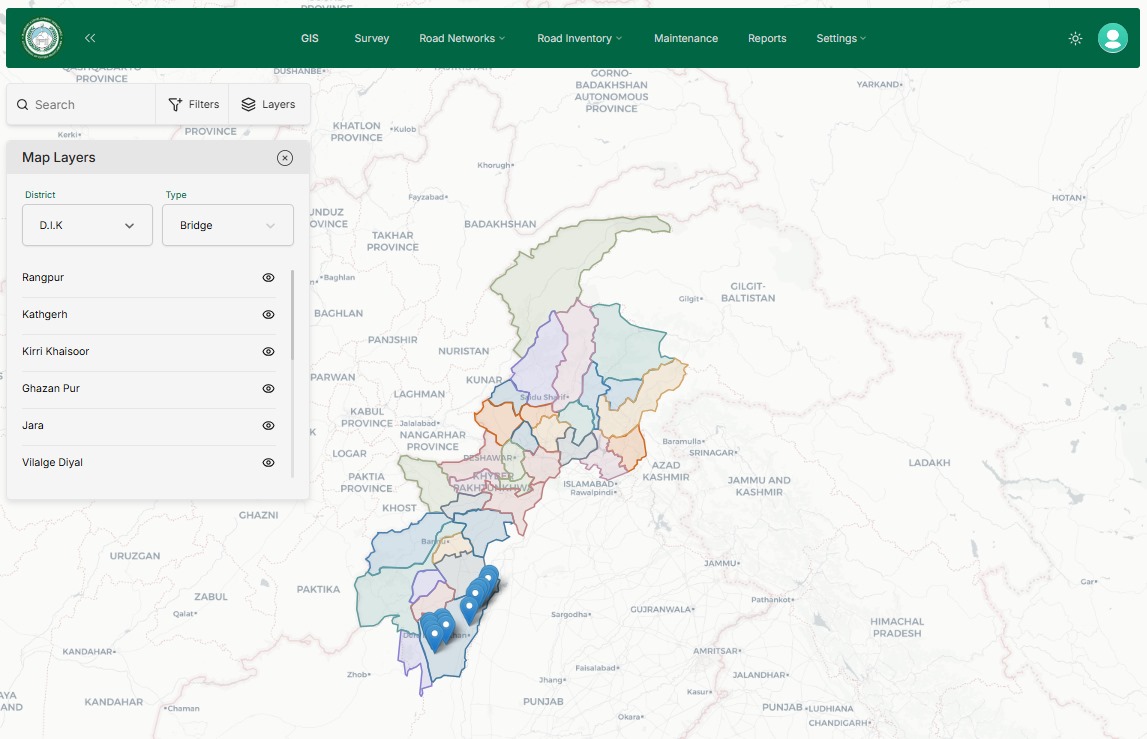1147x739 pixels.
Task: Select the Kirri Khaisoor layer name
Action: click(x=56, y=351)
